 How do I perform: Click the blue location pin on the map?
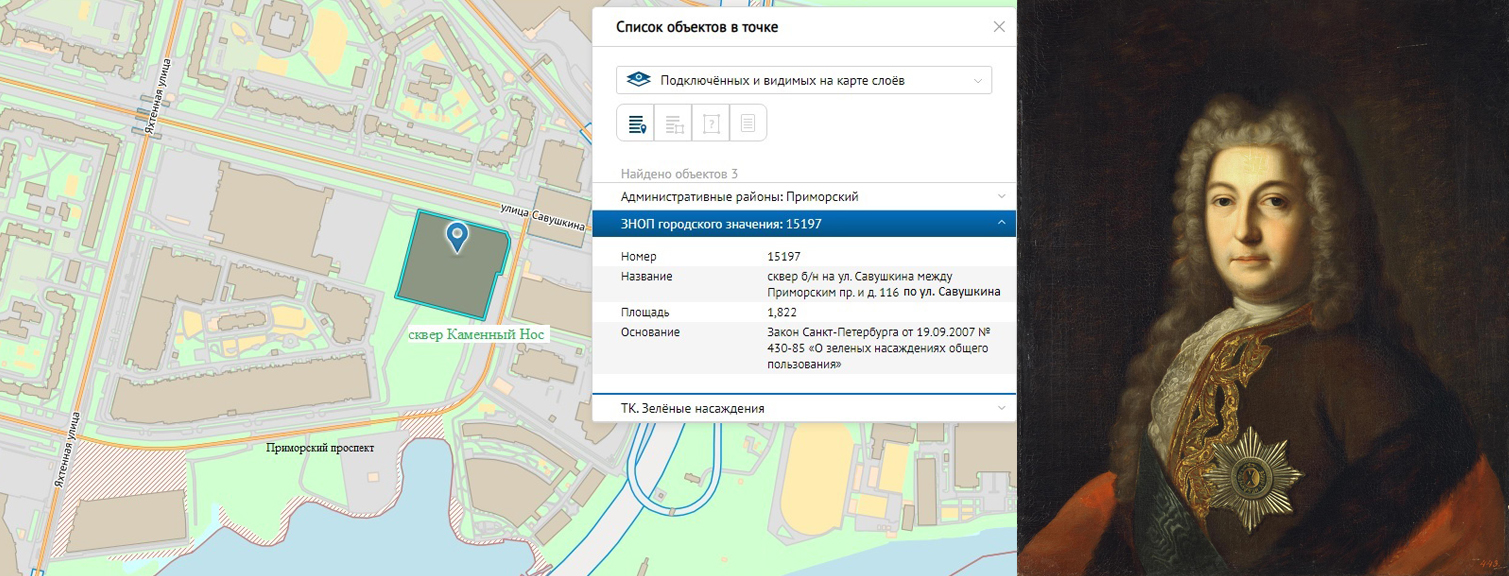coord(457,237)
